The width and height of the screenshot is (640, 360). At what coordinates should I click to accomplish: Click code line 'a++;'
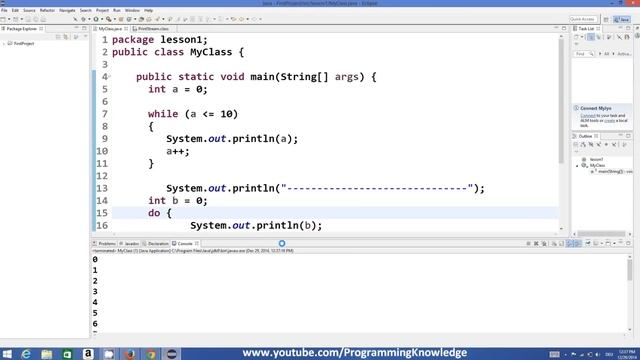[178, 151]
